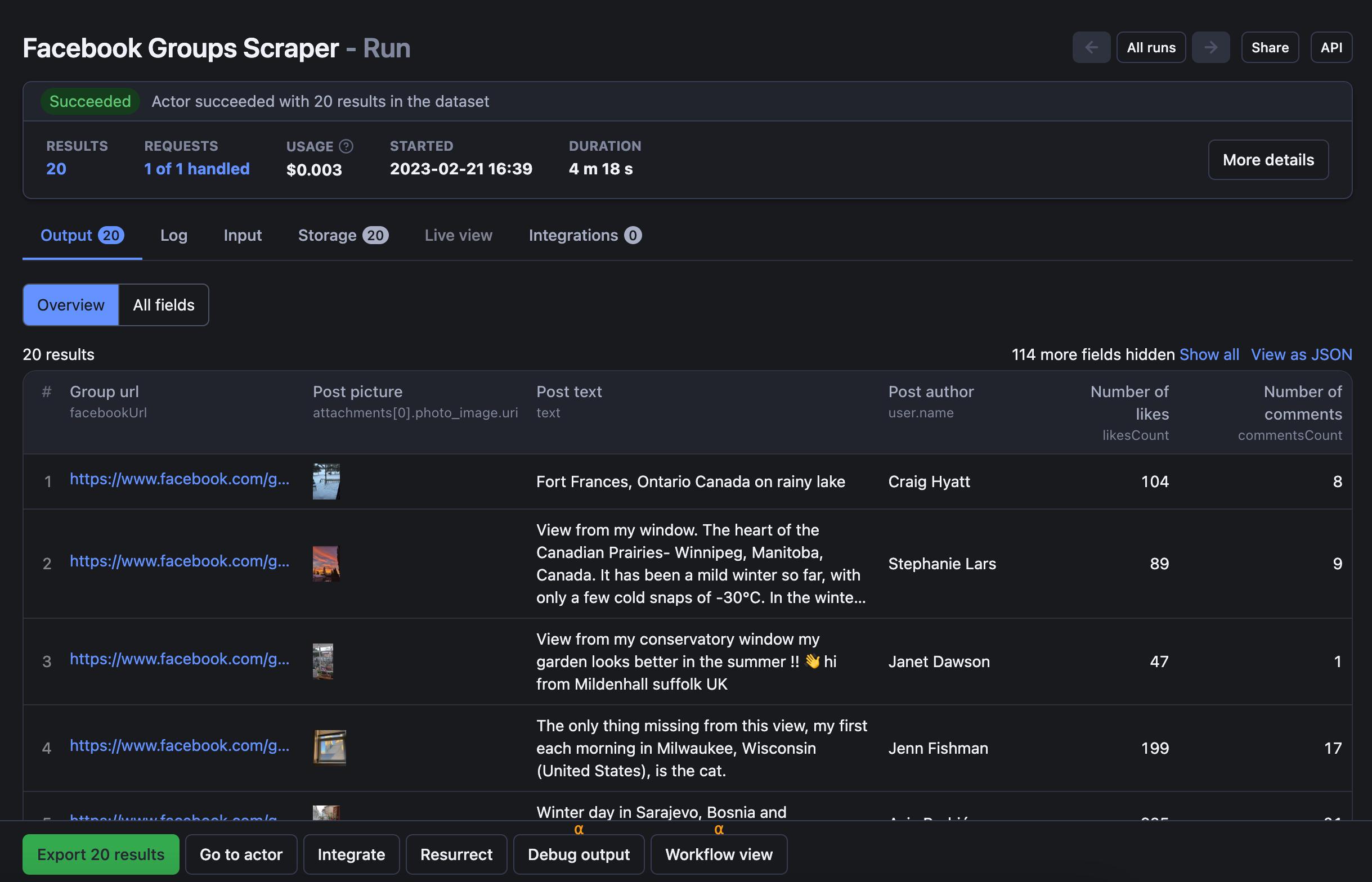Click the Integrate button
Viewport: 1372px width, 882px height.
click(351, 854)
